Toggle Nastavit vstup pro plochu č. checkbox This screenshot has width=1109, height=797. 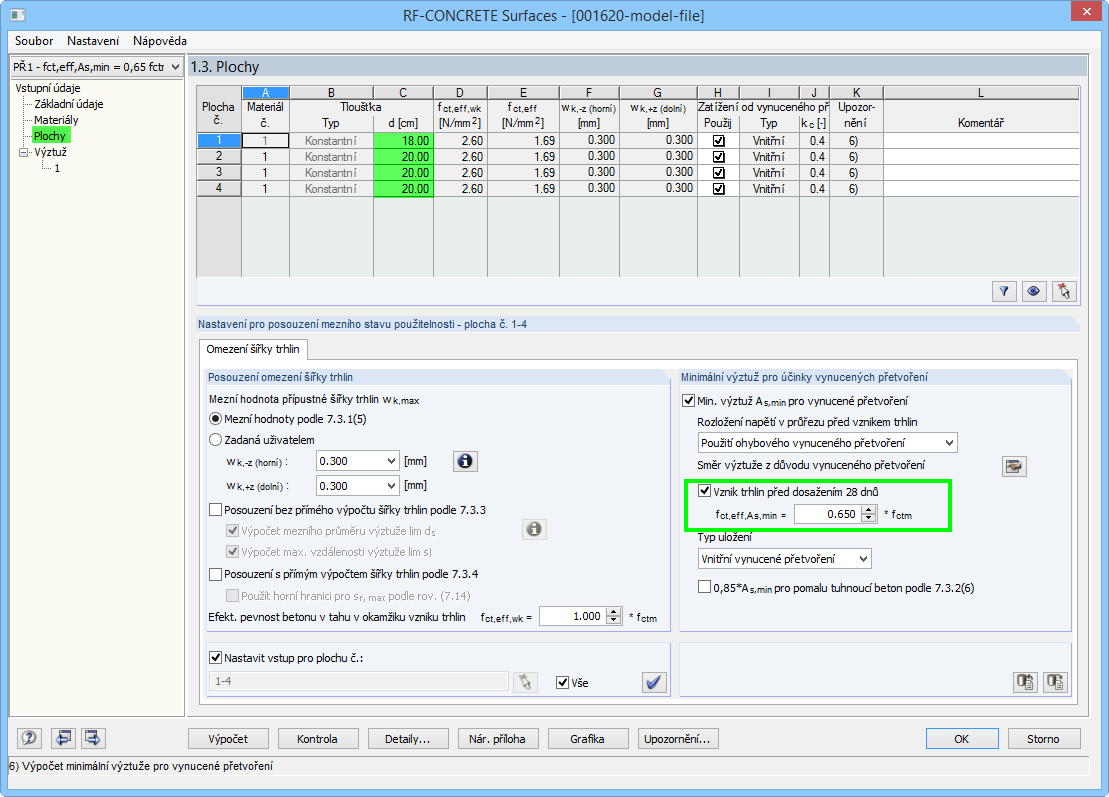[216, 657]
